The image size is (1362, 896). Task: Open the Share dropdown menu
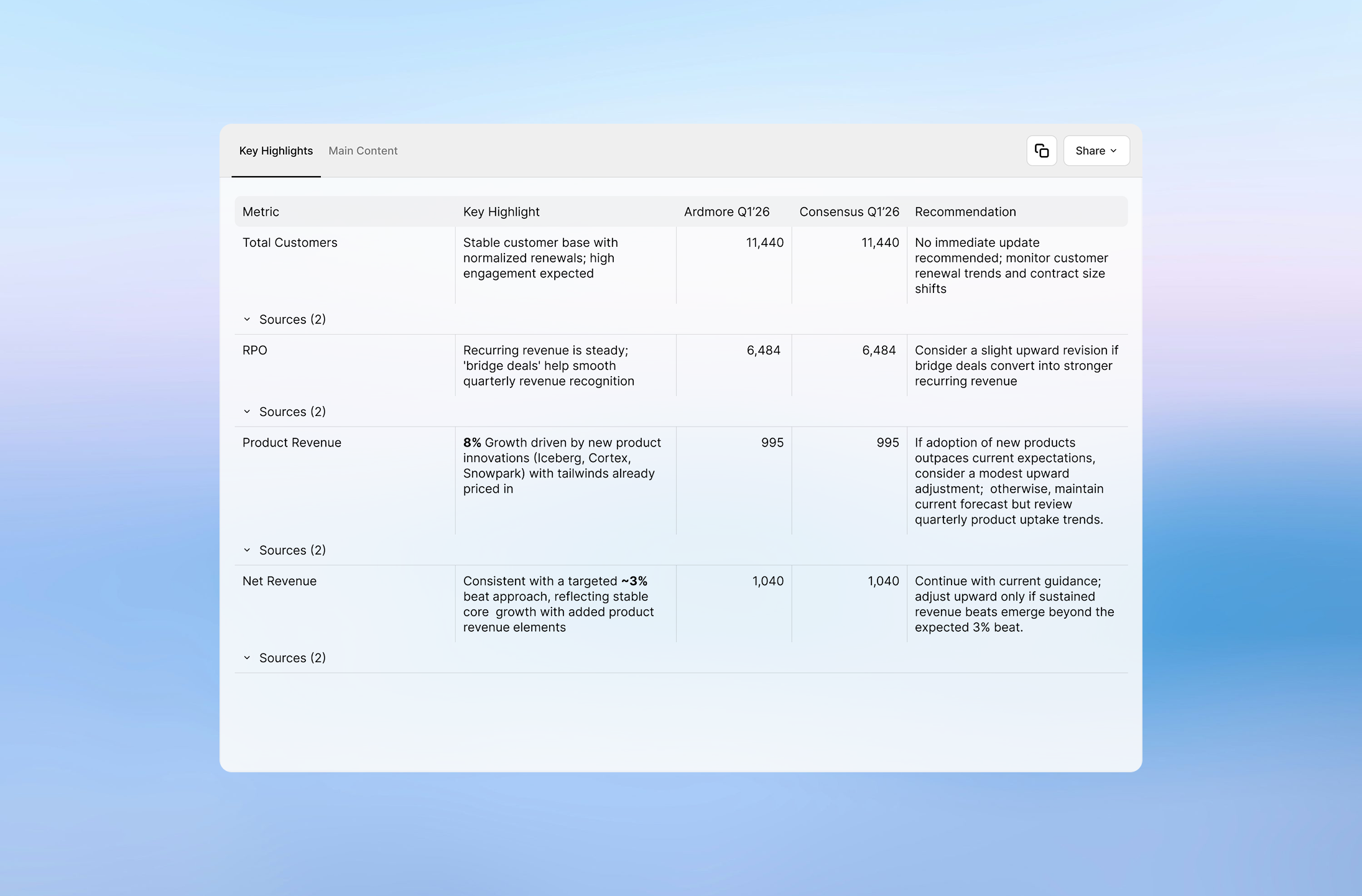1096,150
